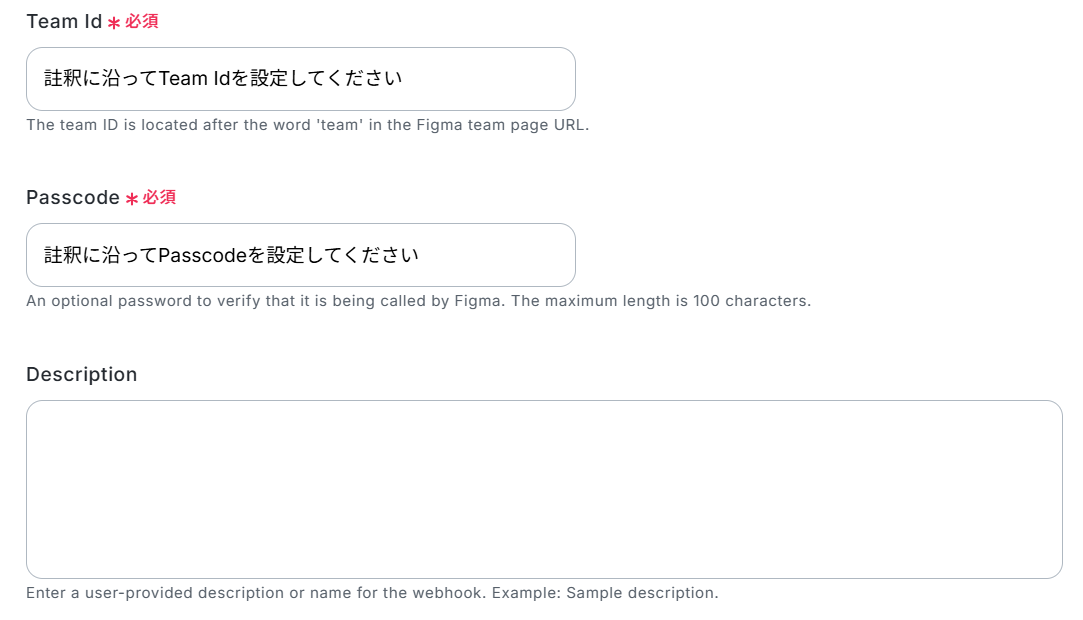
Task: Click the 必須 badge beside Team Id
Action: pyautogui.click(x=142, y=21)
